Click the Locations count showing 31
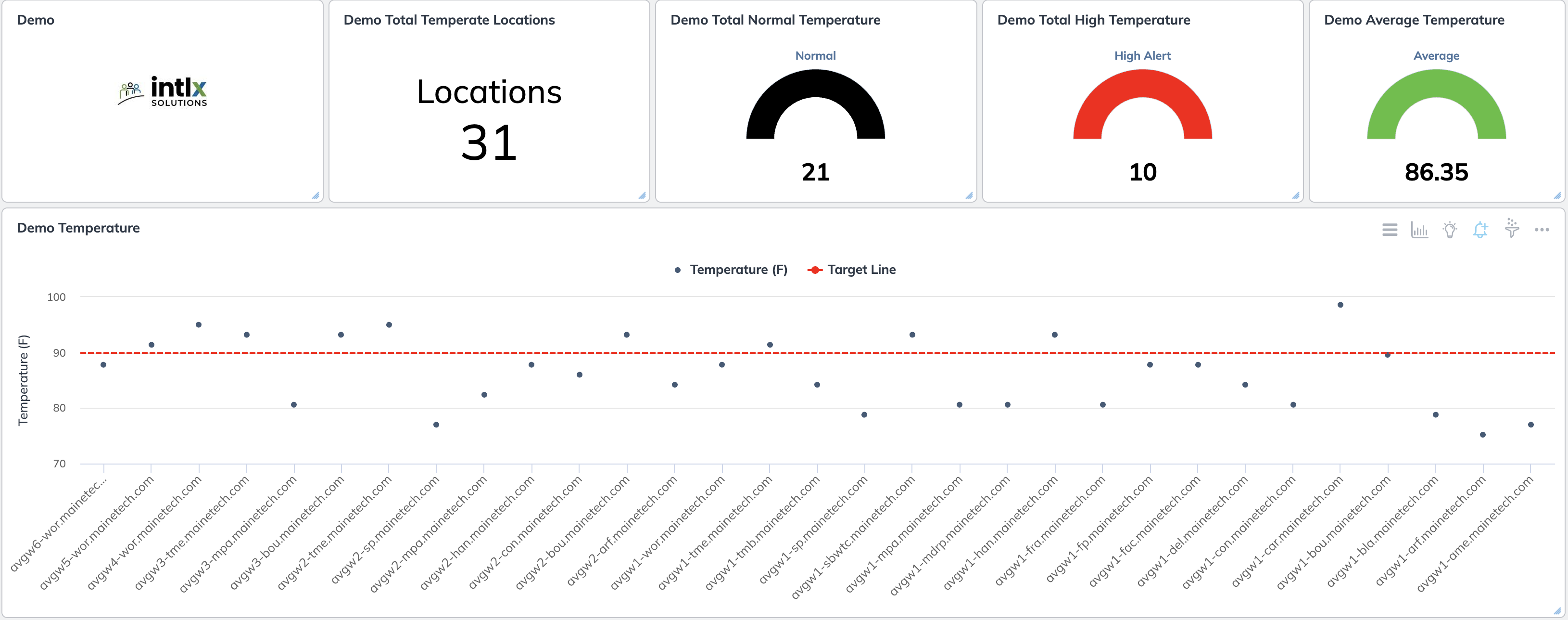The image size is (1568, 620). tap(489, 142)
